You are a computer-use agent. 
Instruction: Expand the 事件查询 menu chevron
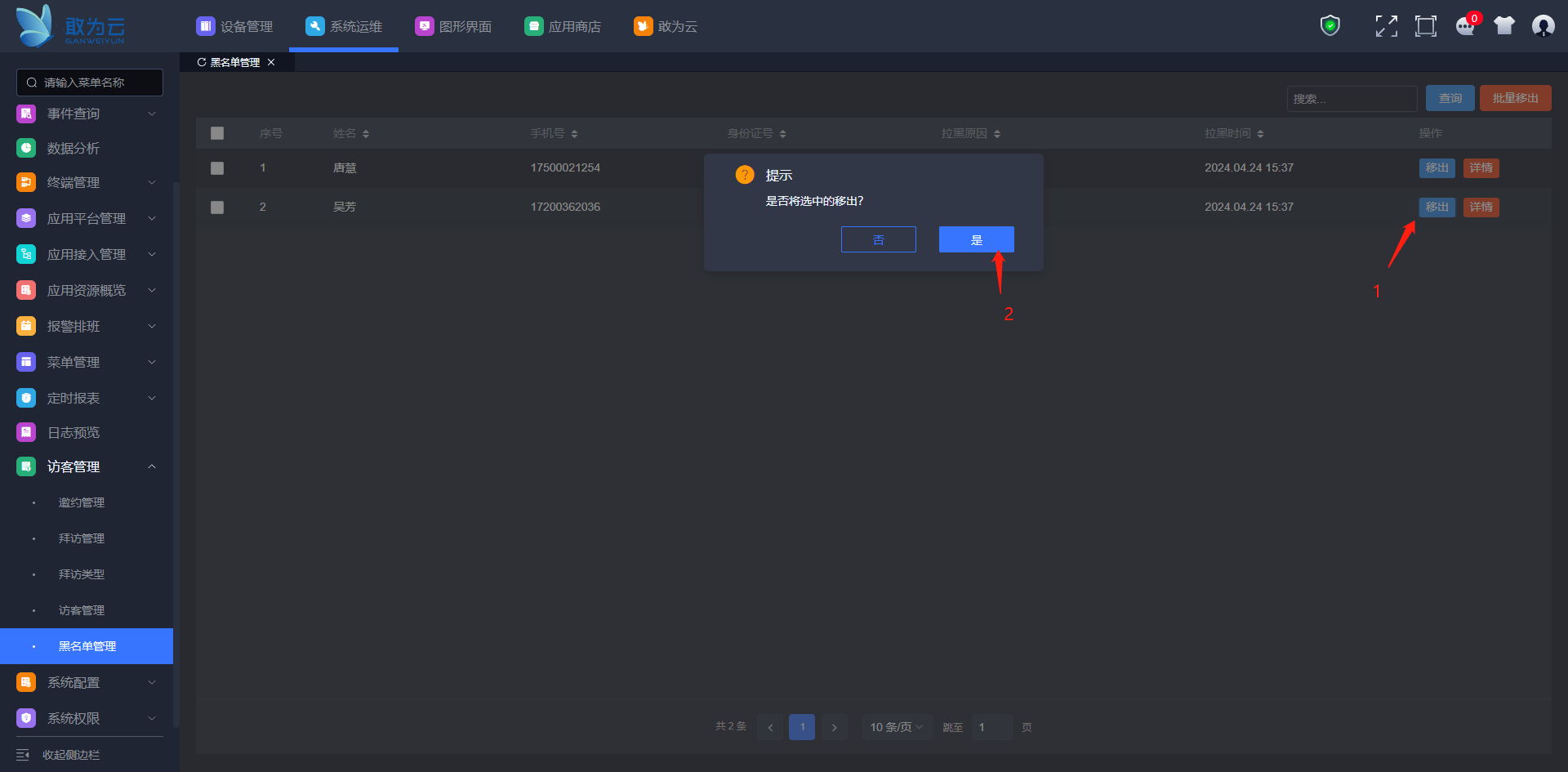coord(152,114)
